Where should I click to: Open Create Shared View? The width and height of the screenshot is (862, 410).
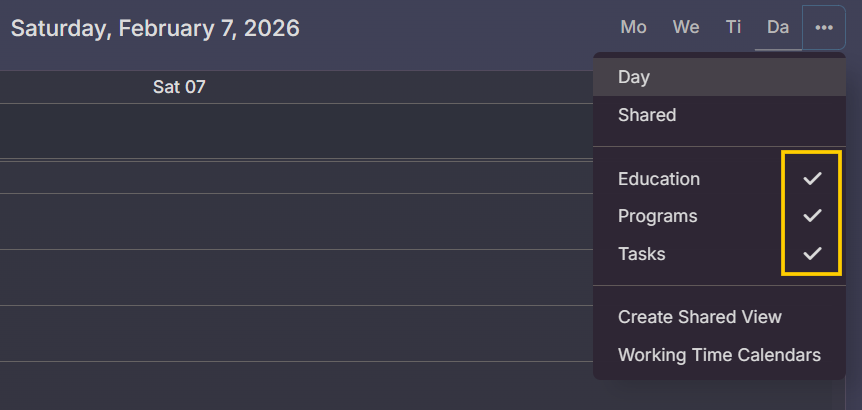coord(699,317)
